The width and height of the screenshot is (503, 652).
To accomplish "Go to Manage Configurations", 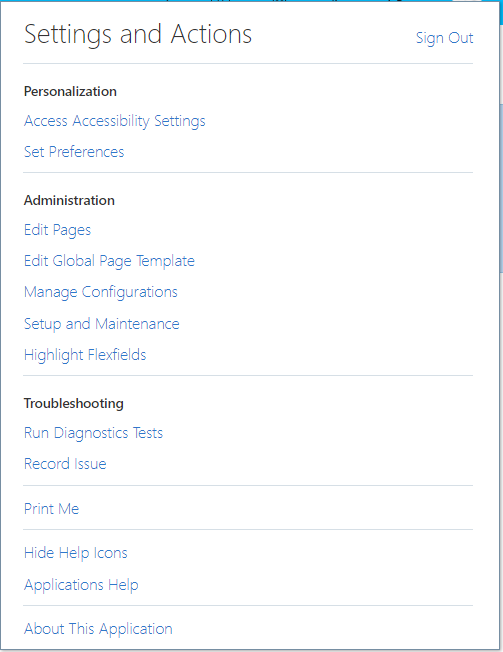I will (x=101, y=292).
